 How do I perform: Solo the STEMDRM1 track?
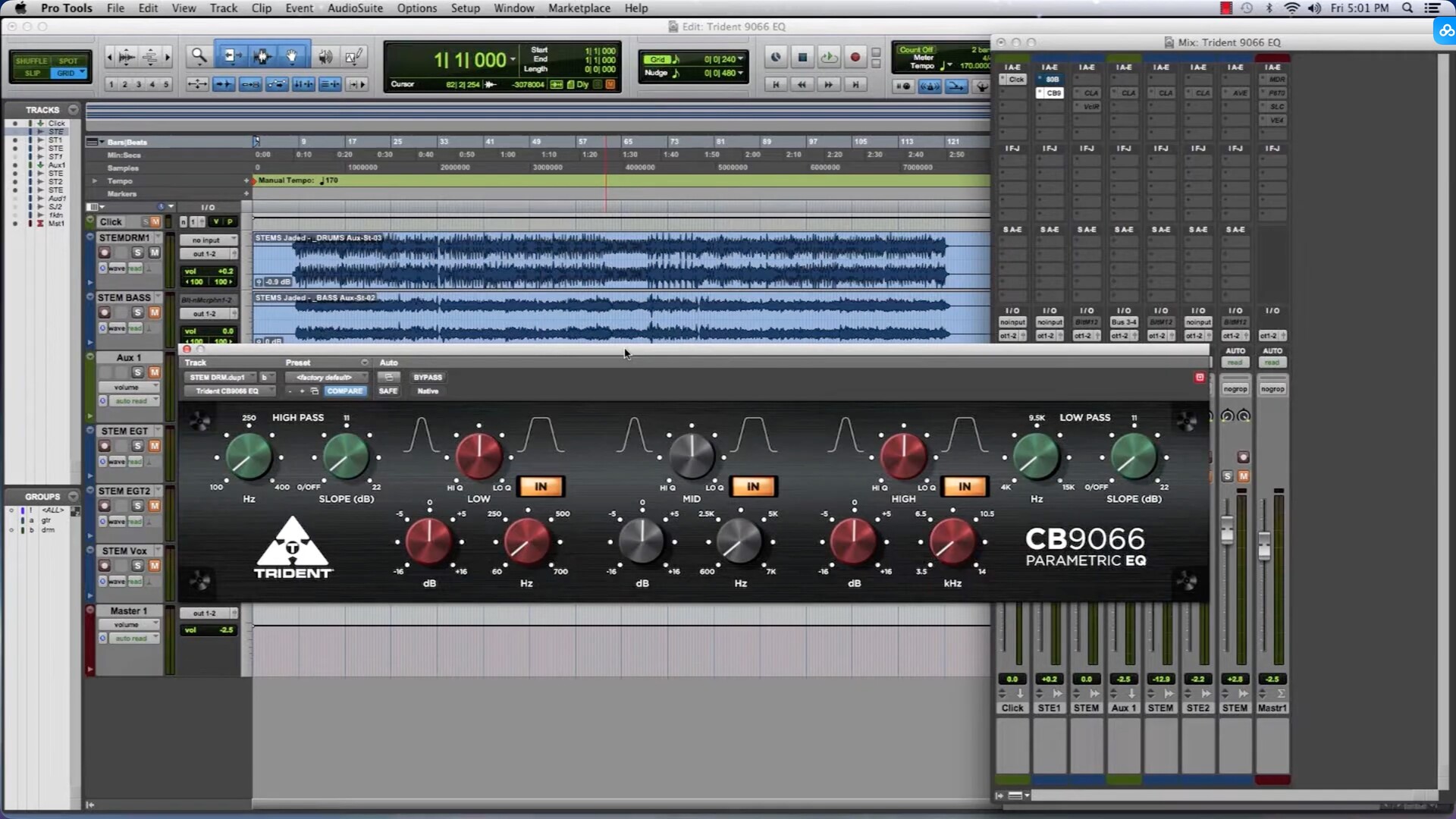137,253
